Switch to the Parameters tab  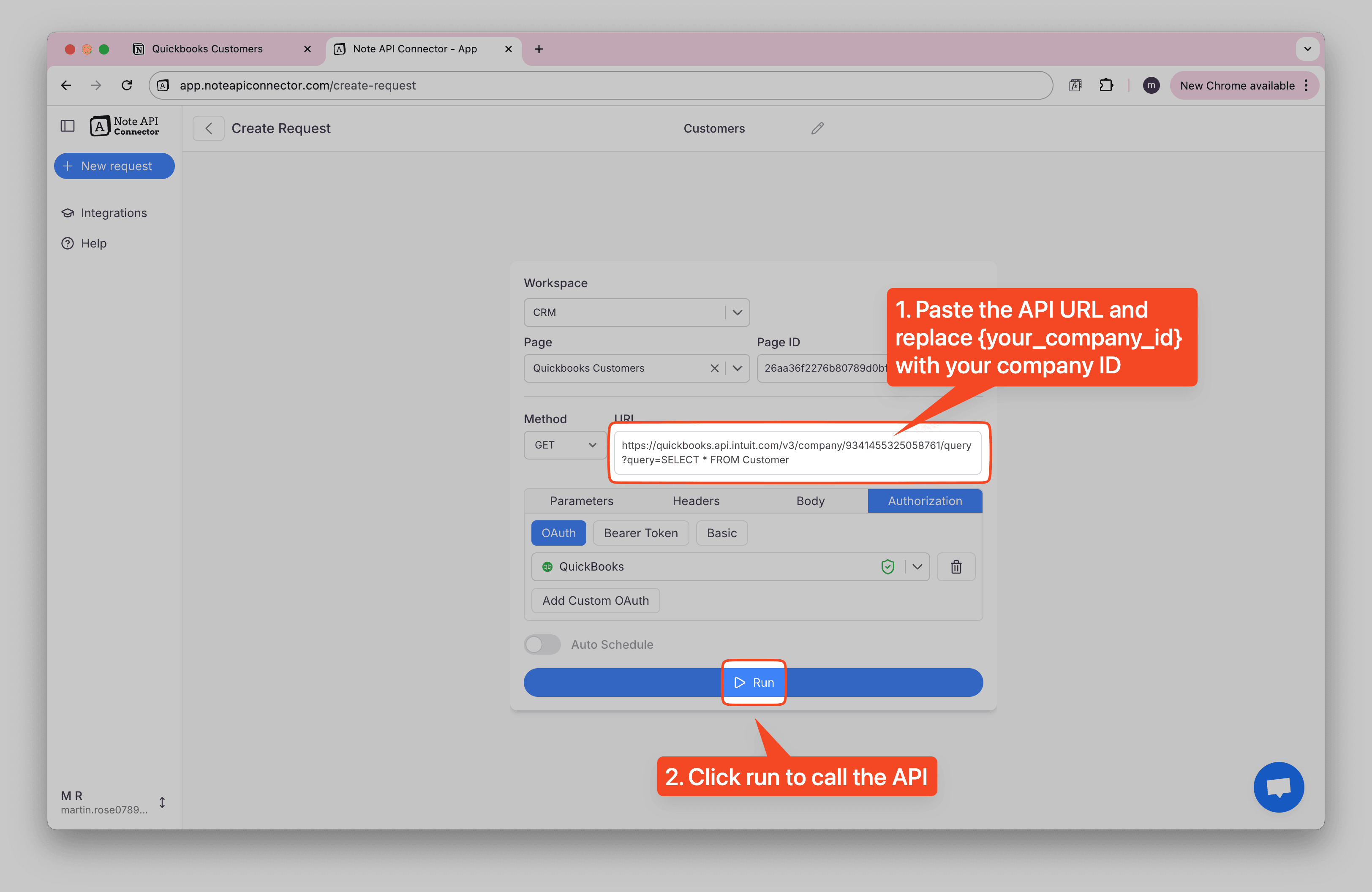581,501
